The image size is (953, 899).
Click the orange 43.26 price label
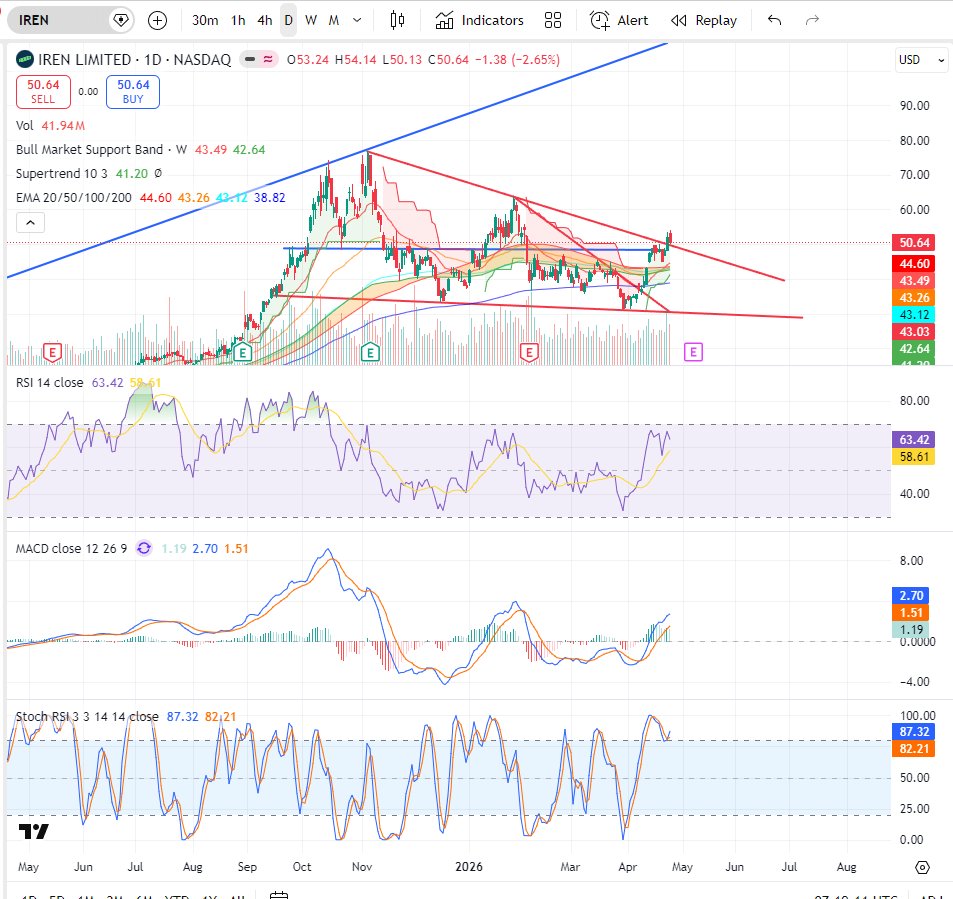tap(913, 297)
